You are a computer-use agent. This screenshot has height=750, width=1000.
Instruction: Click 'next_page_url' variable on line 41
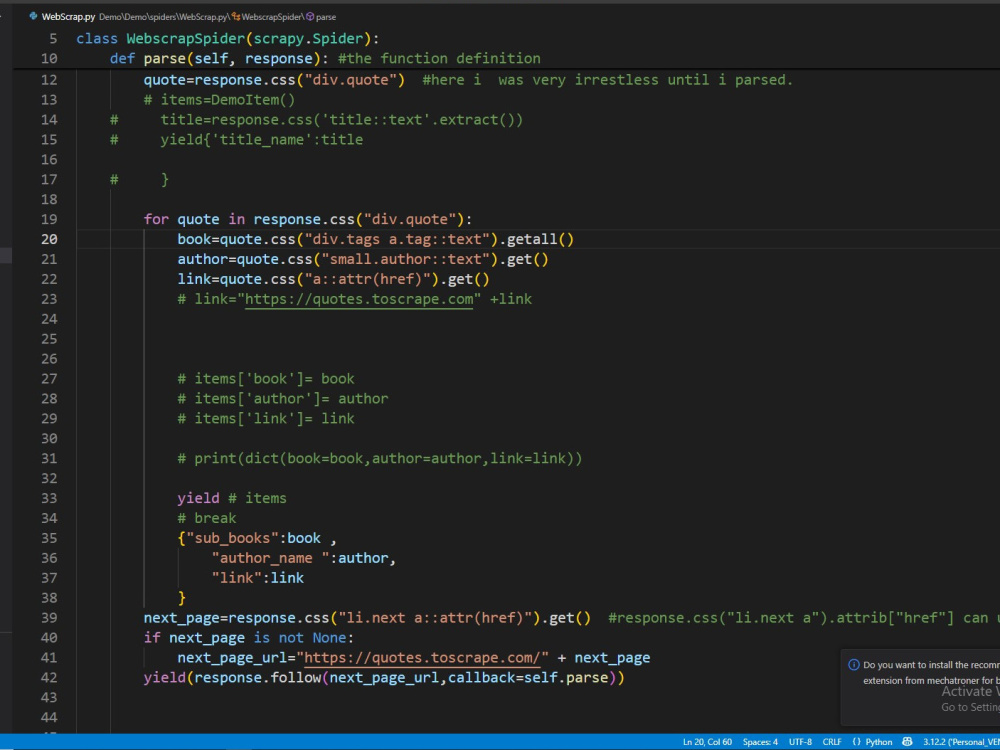pyautogui.click(x=232, y=658)
